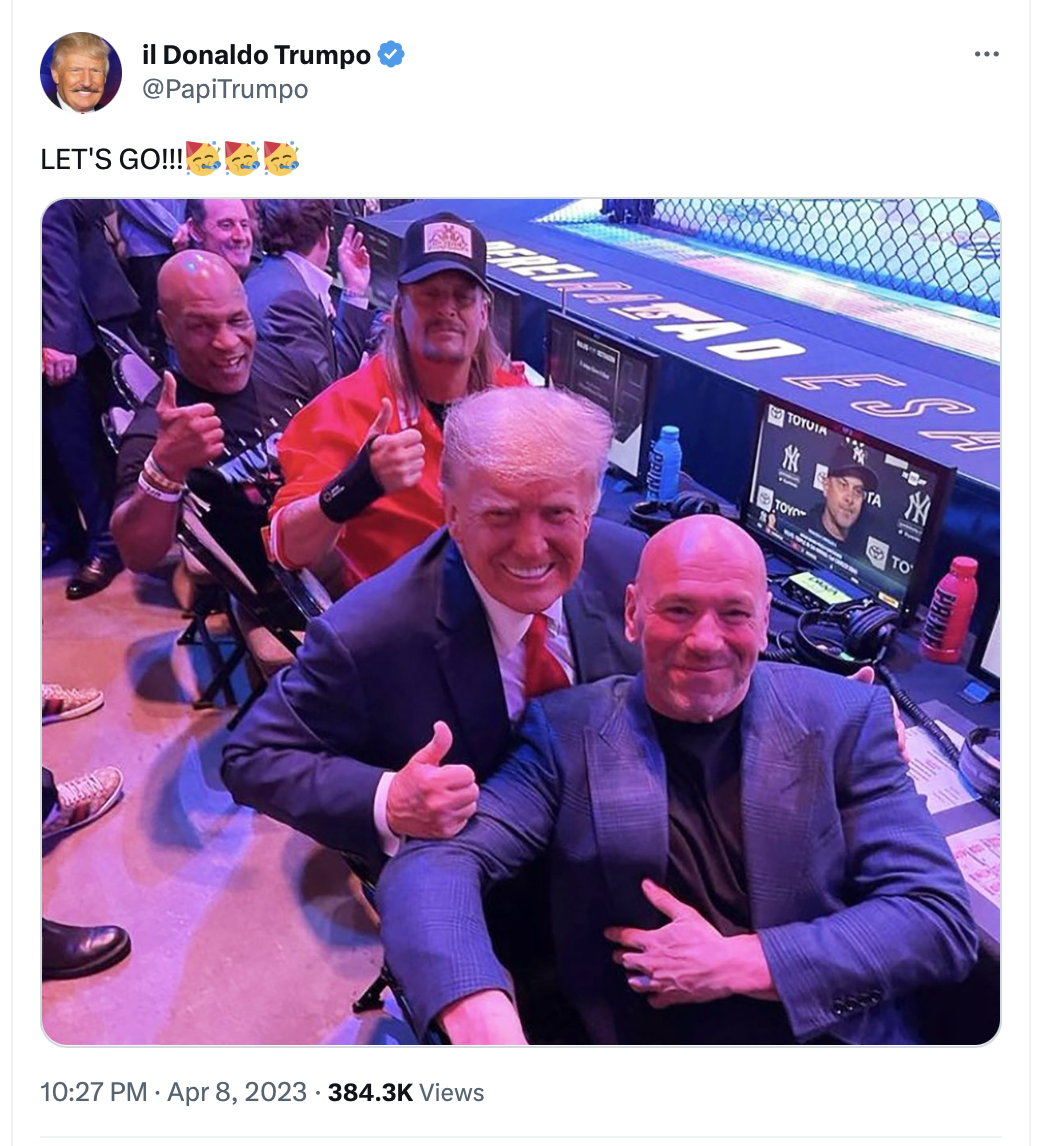Select the LET'S GO!!! tweet text
Image resolution: width=1038 pixels, height=1146 pixels.
click(x=111, y=159)
